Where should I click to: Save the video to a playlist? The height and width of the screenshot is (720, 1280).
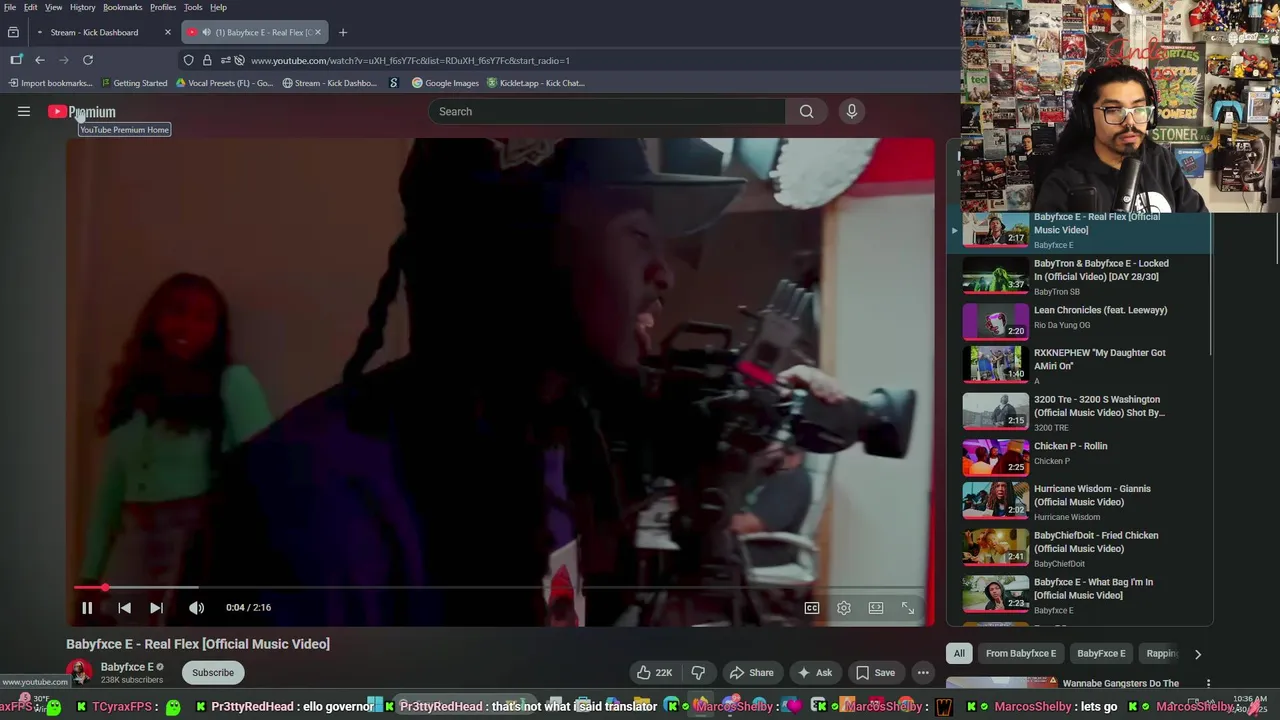pos(875,672)
